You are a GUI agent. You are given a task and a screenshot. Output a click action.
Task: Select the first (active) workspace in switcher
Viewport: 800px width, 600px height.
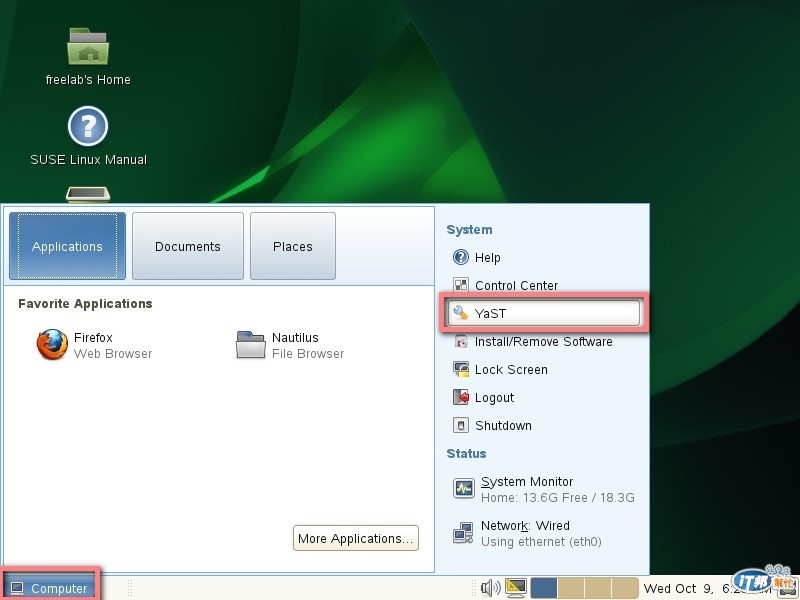(544, 588)
